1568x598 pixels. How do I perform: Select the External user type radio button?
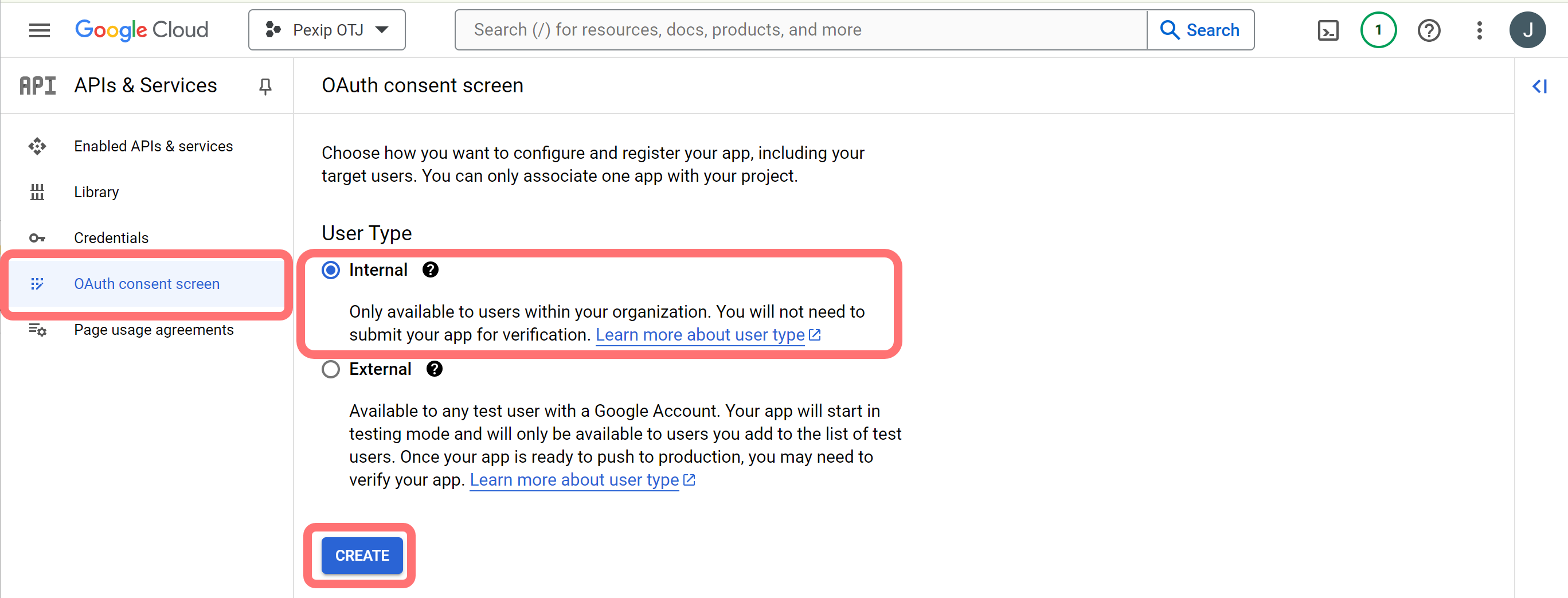pyautogui.click(x=331, y=369)
